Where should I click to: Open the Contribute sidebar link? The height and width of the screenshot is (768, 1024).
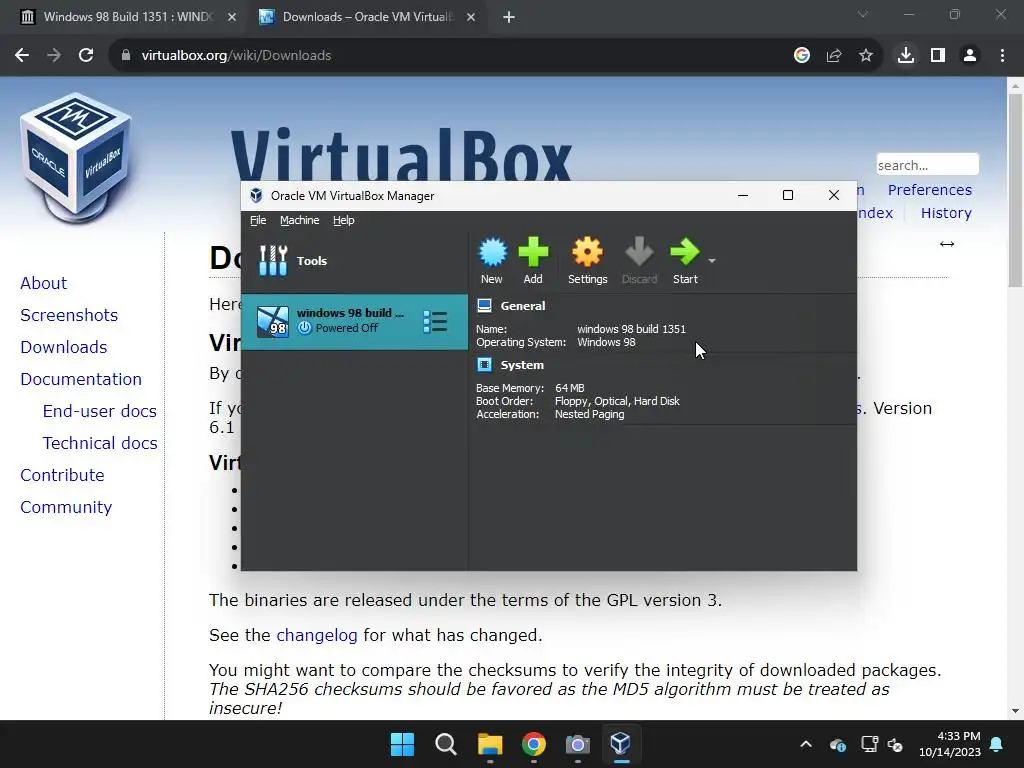point(62,475)
